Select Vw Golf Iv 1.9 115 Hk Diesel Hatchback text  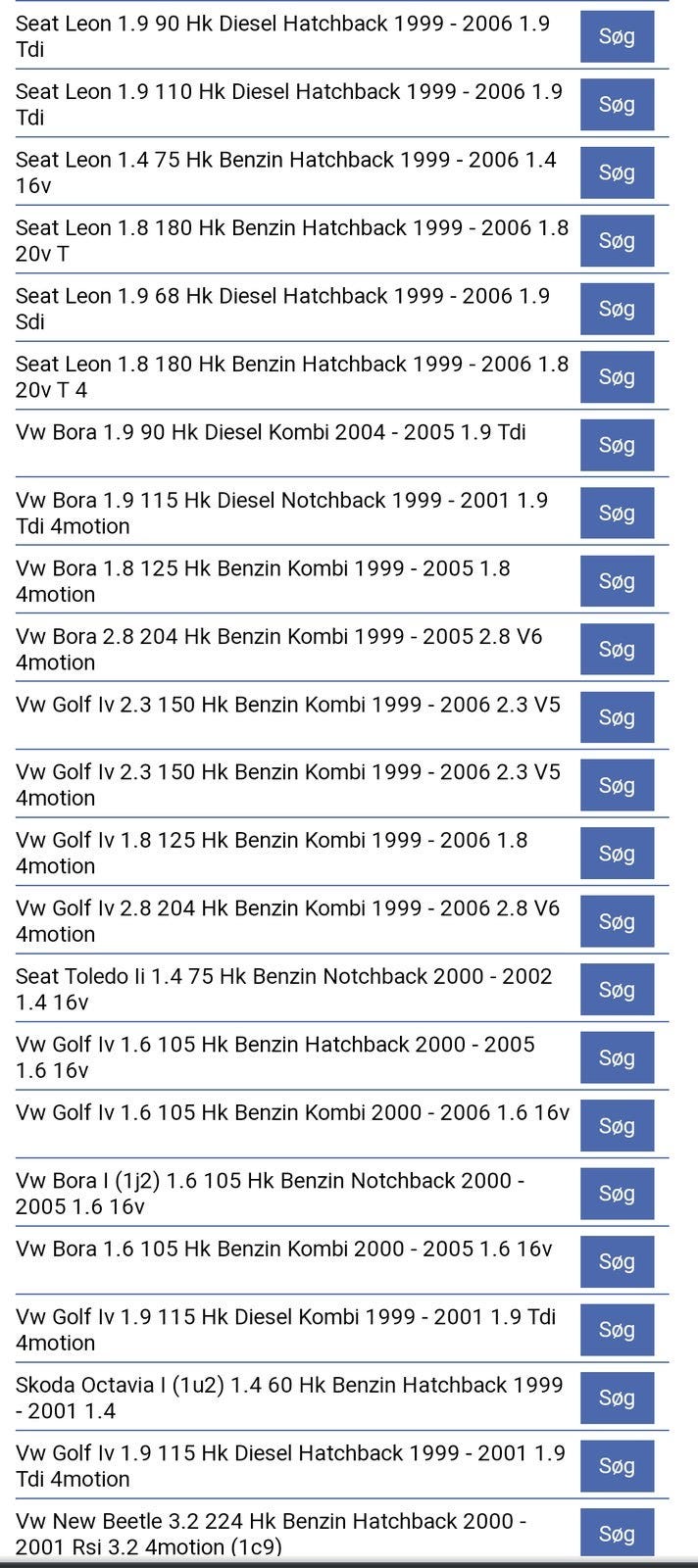pos(291,1466)
